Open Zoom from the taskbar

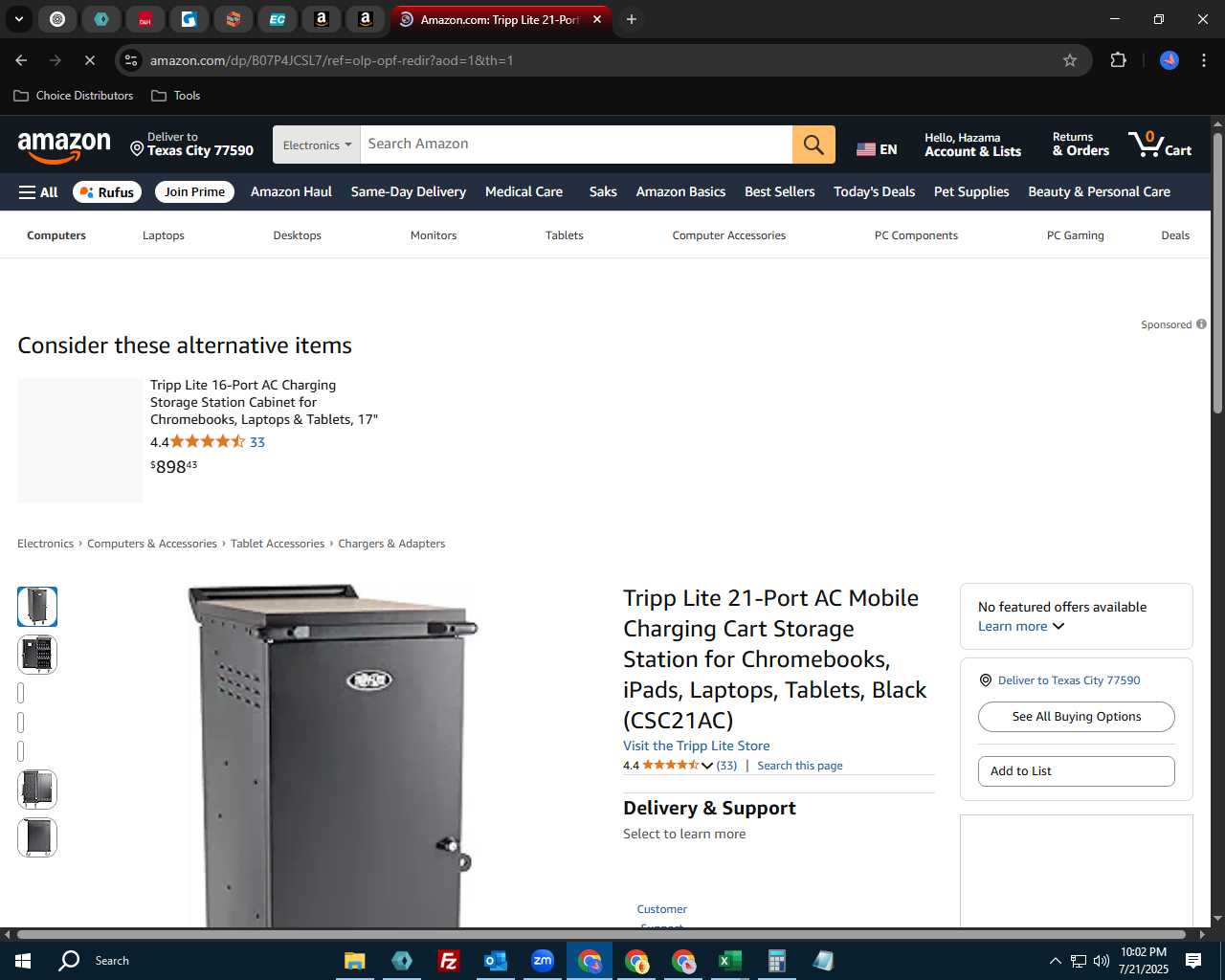tap(543, 961)
